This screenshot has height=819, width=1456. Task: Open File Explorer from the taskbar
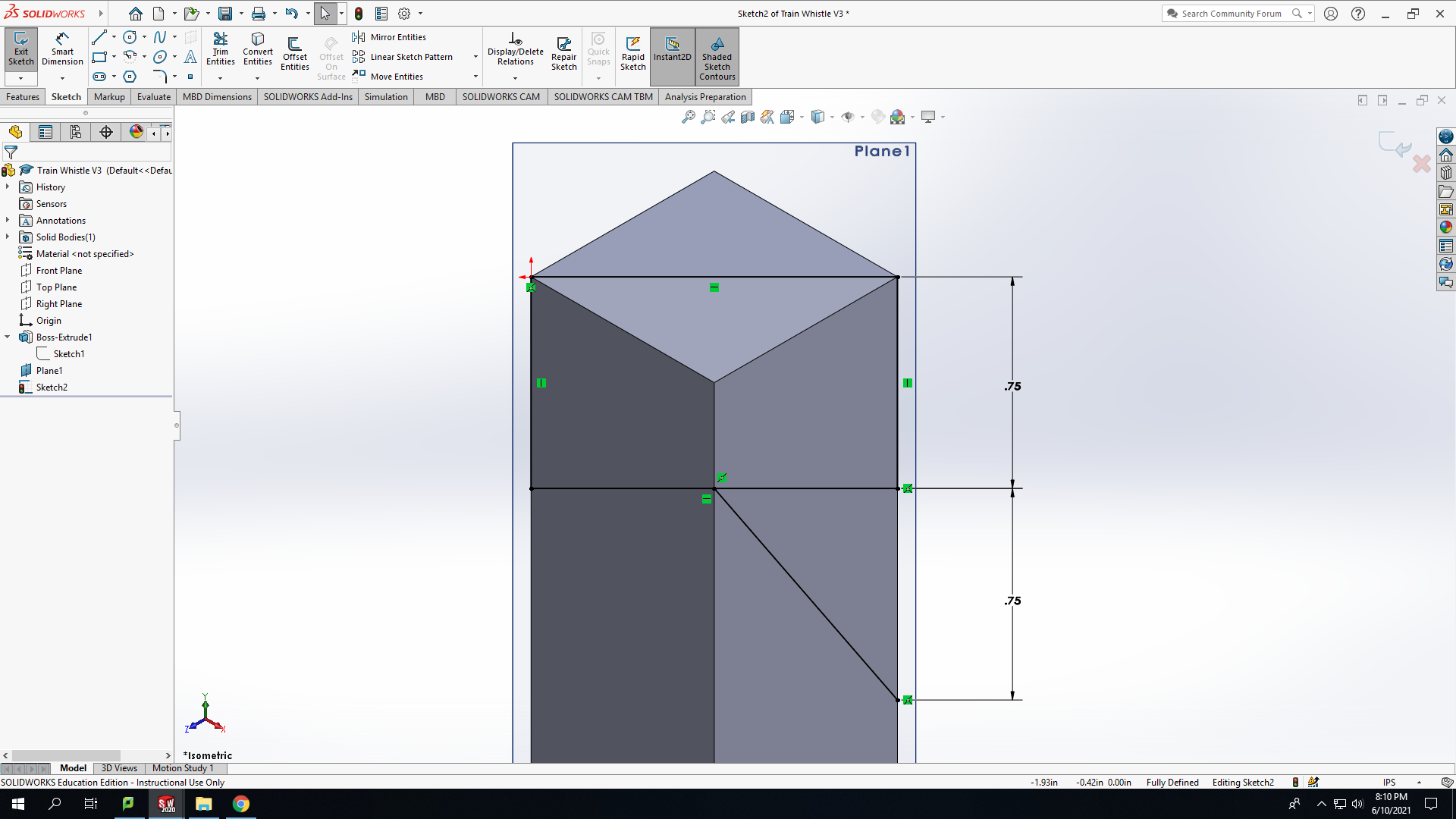click(203, 804)
